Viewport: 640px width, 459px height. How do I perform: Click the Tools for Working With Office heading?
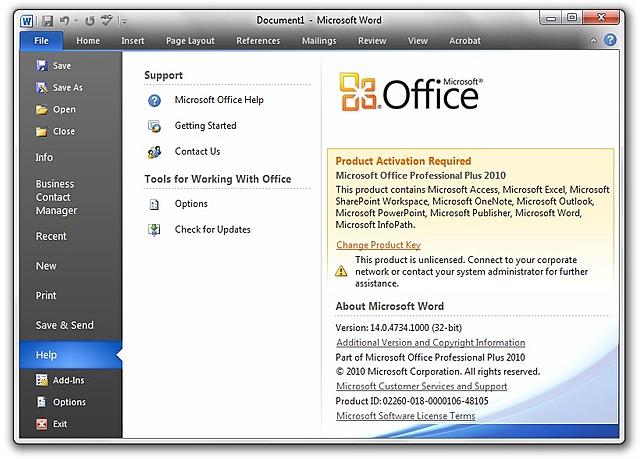(218, 179)
